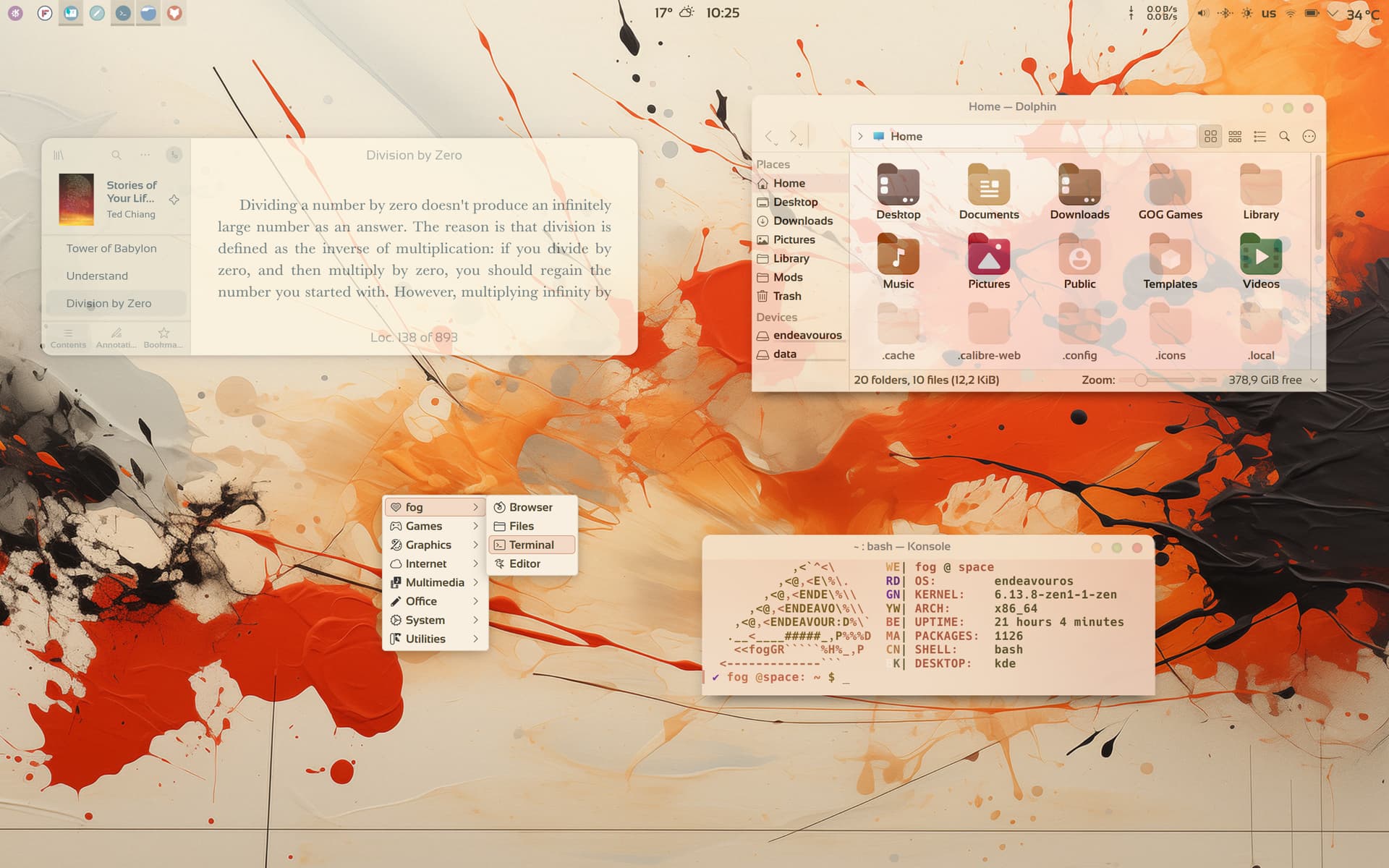Open the Bluetooth tray icon
Screen dimensions: 1389x868
(1225, 13)
